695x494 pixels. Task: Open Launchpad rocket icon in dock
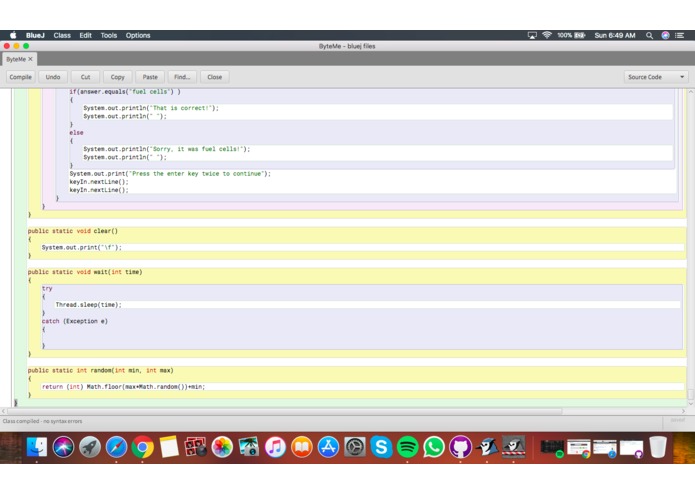coord(90,447)
